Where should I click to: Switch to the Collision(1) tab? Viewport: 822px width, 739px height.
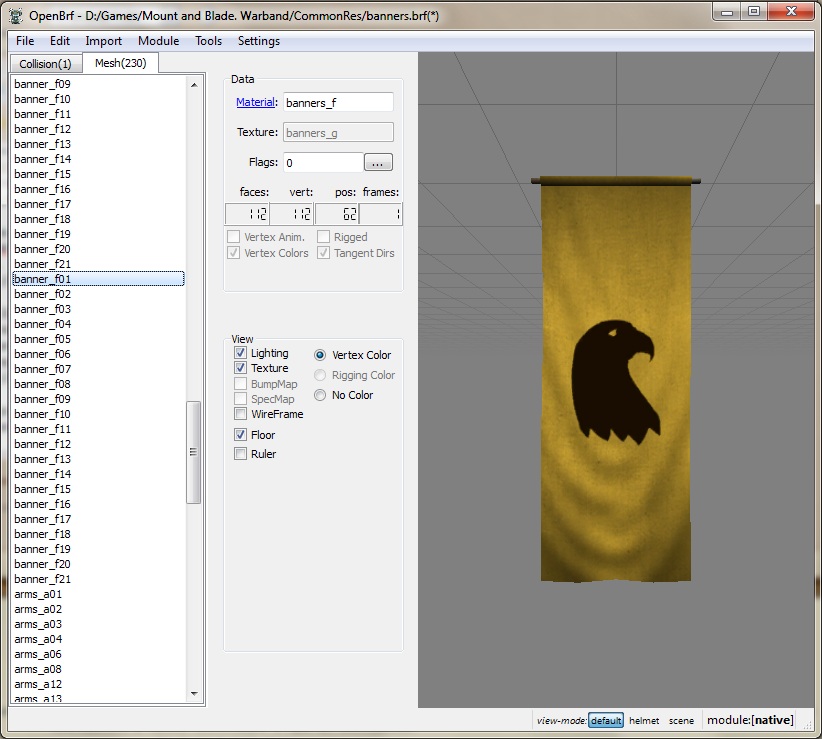pyautogui.click(x=46, y=64)
